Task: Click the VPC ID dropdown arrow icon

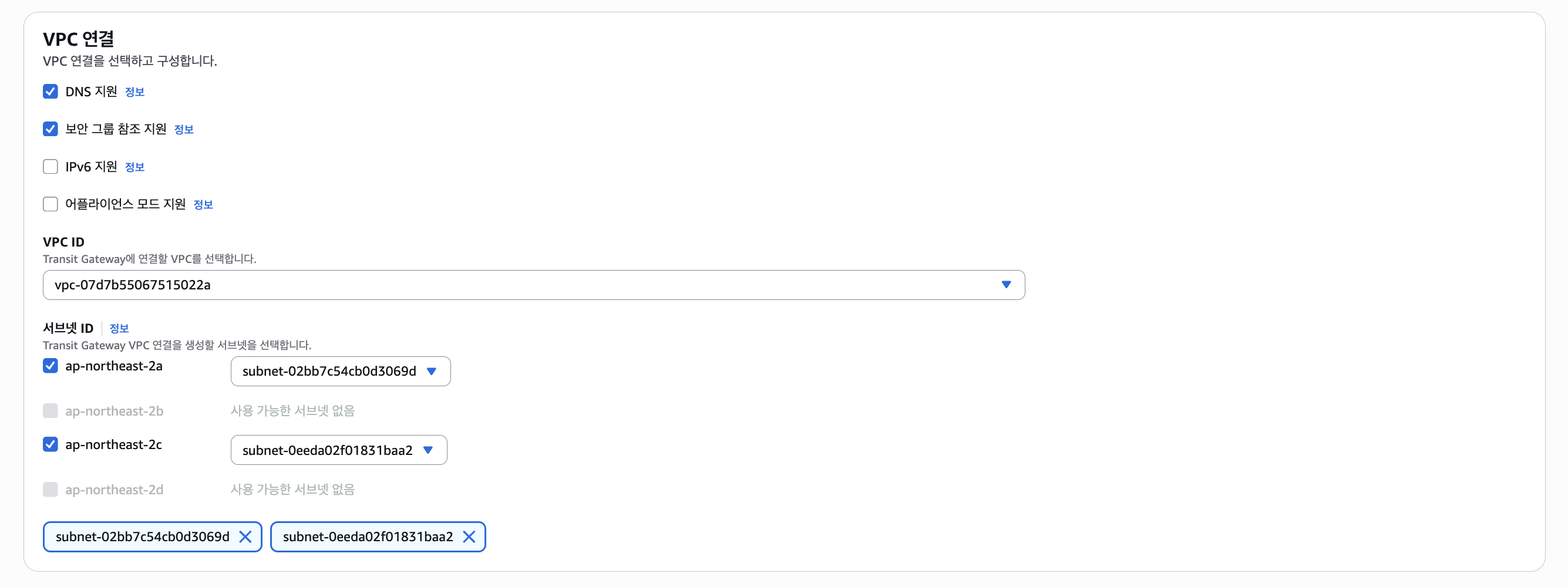Action: point(1005,285)
